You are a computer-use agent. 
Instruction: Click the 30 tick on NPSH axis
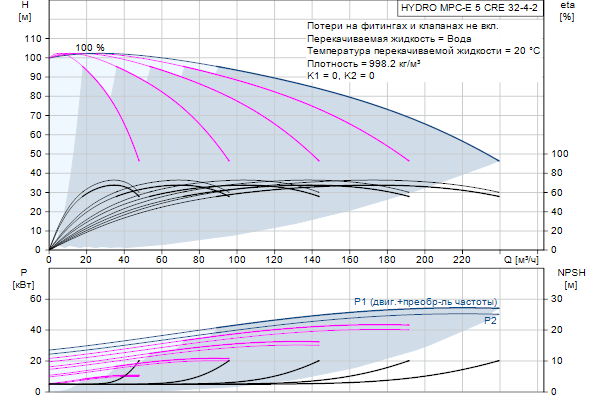click(x=558, y=299)
